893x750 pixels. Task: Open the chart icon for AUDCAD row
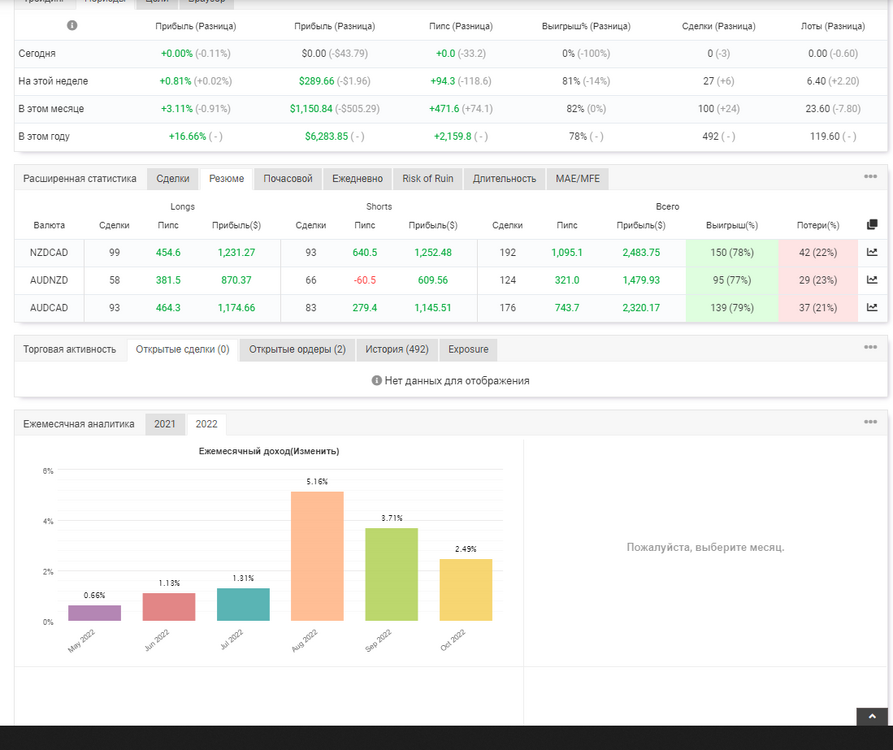(x=872, y=307)
